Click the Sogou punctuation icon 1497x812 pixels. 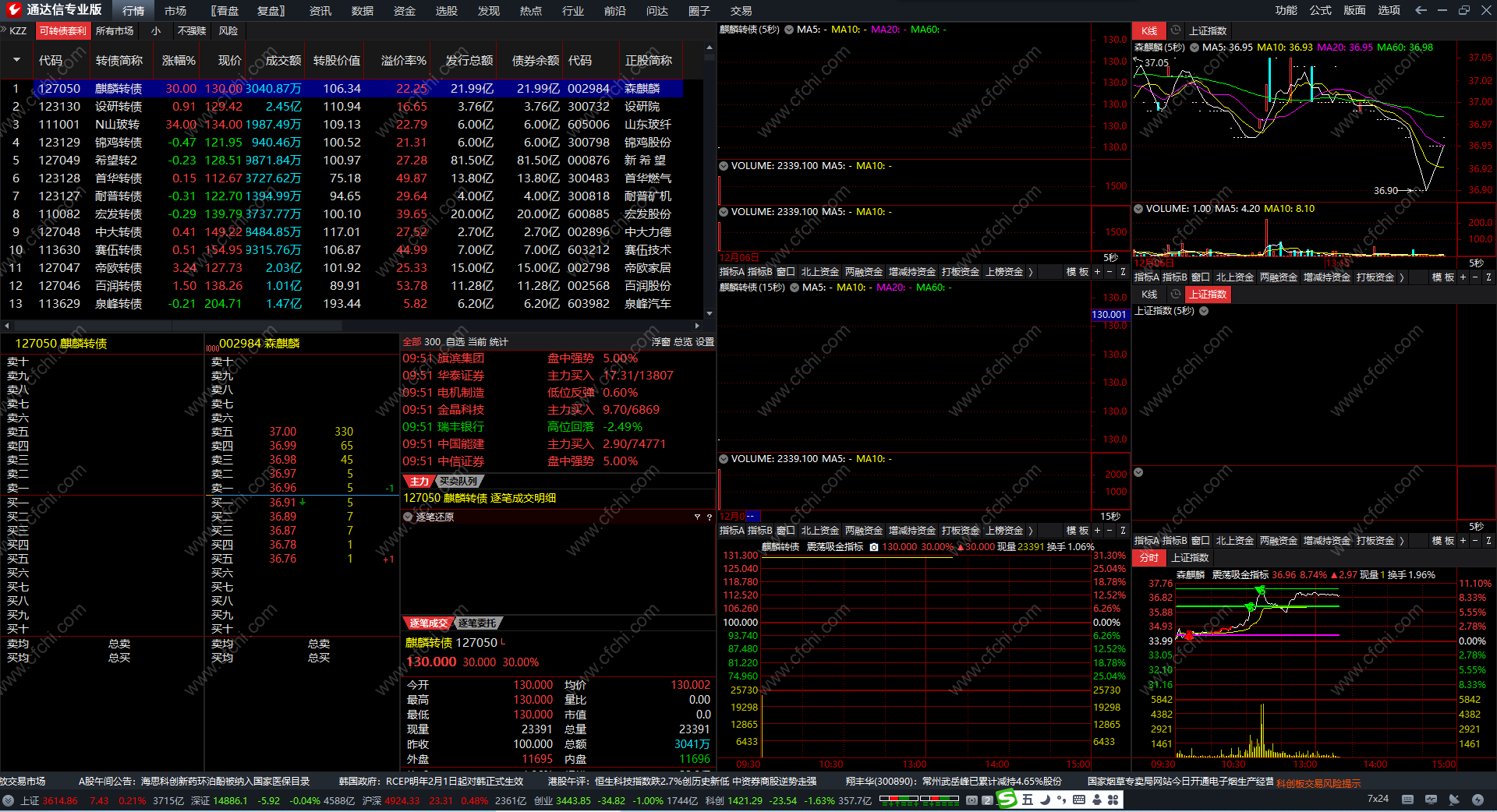[x=1062, y=800]
